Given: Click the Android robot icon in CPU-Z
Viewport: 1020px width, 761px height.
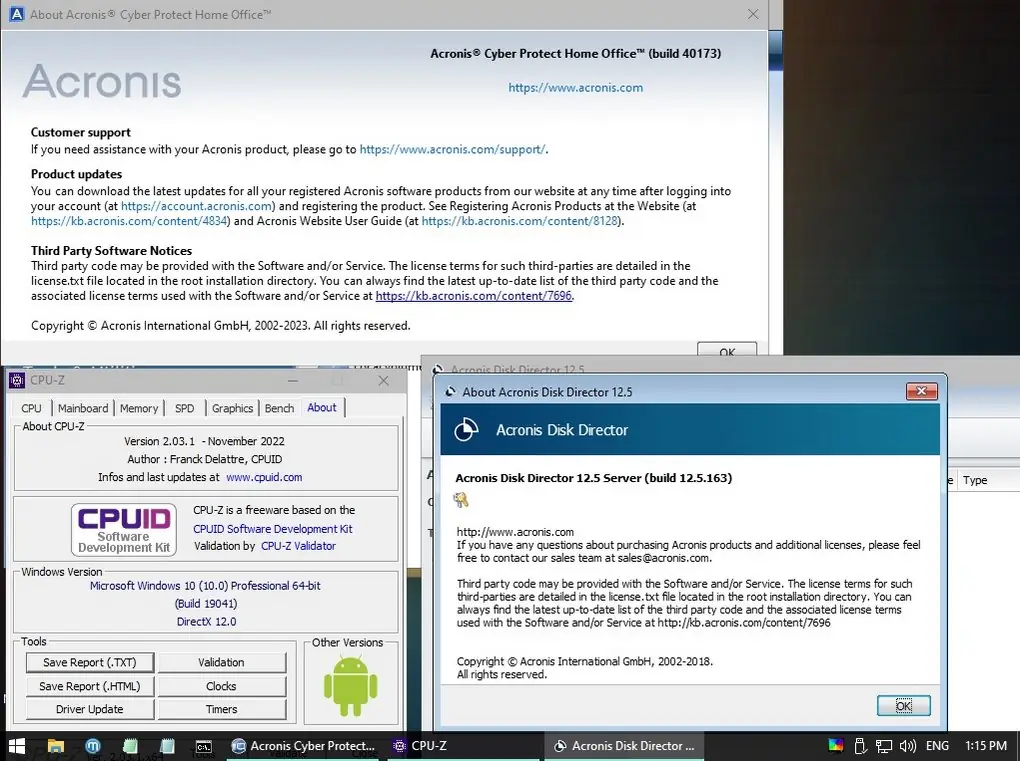Looking at the screenshot, I should (x=351, y=686).
